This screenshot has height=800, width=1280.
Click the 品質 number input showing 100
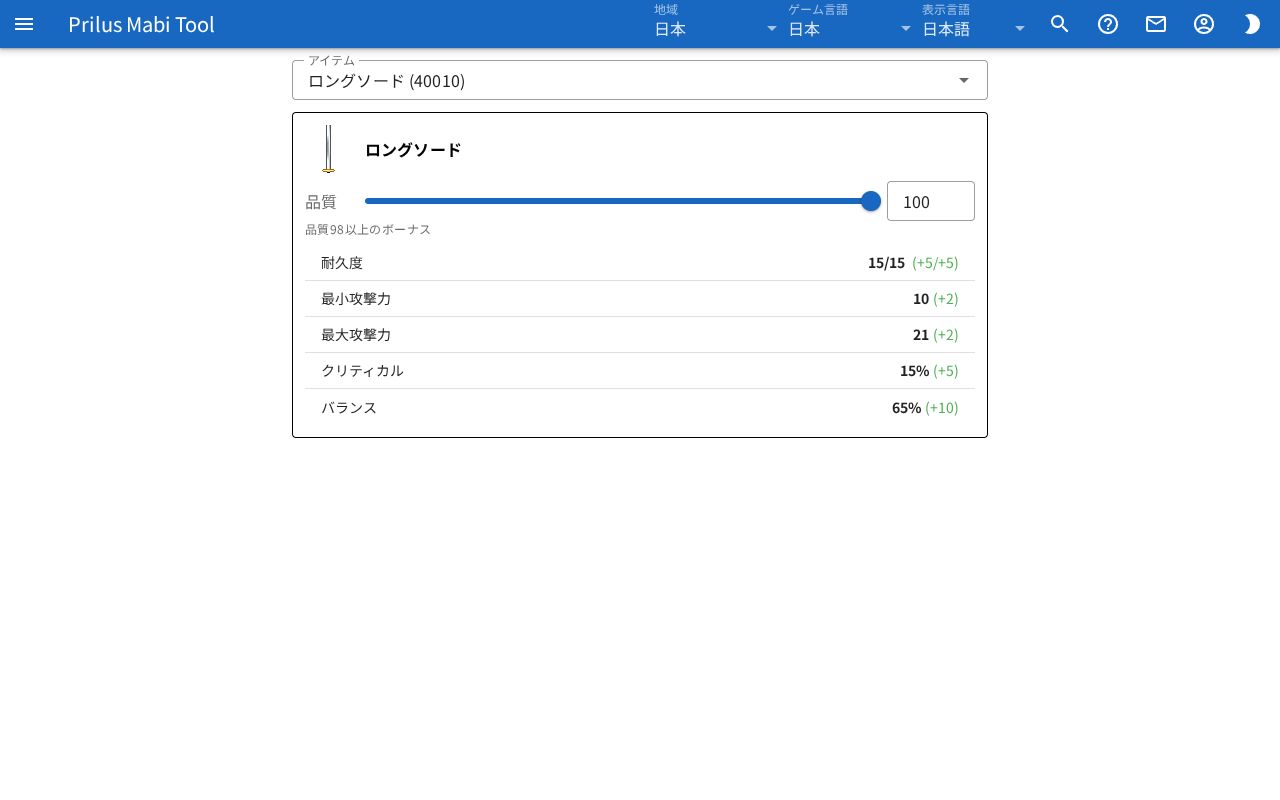930,201
